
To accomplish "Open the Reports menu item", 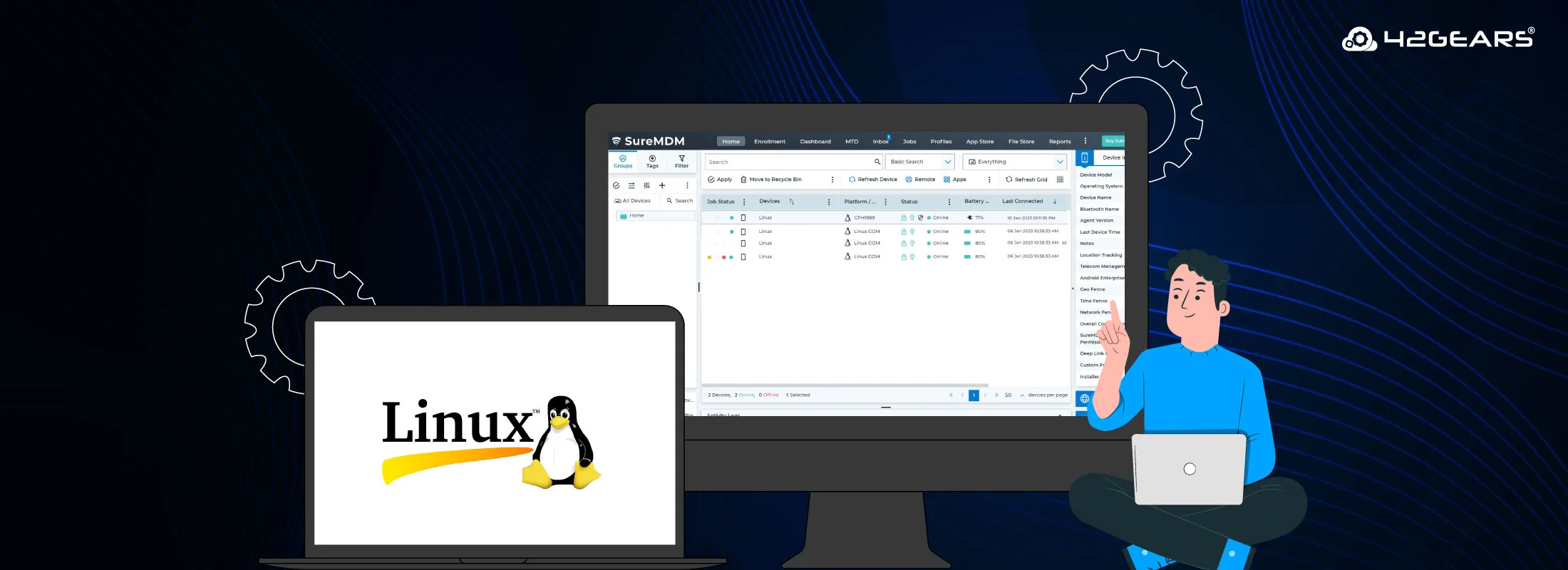I will (x=1060, y=141).
